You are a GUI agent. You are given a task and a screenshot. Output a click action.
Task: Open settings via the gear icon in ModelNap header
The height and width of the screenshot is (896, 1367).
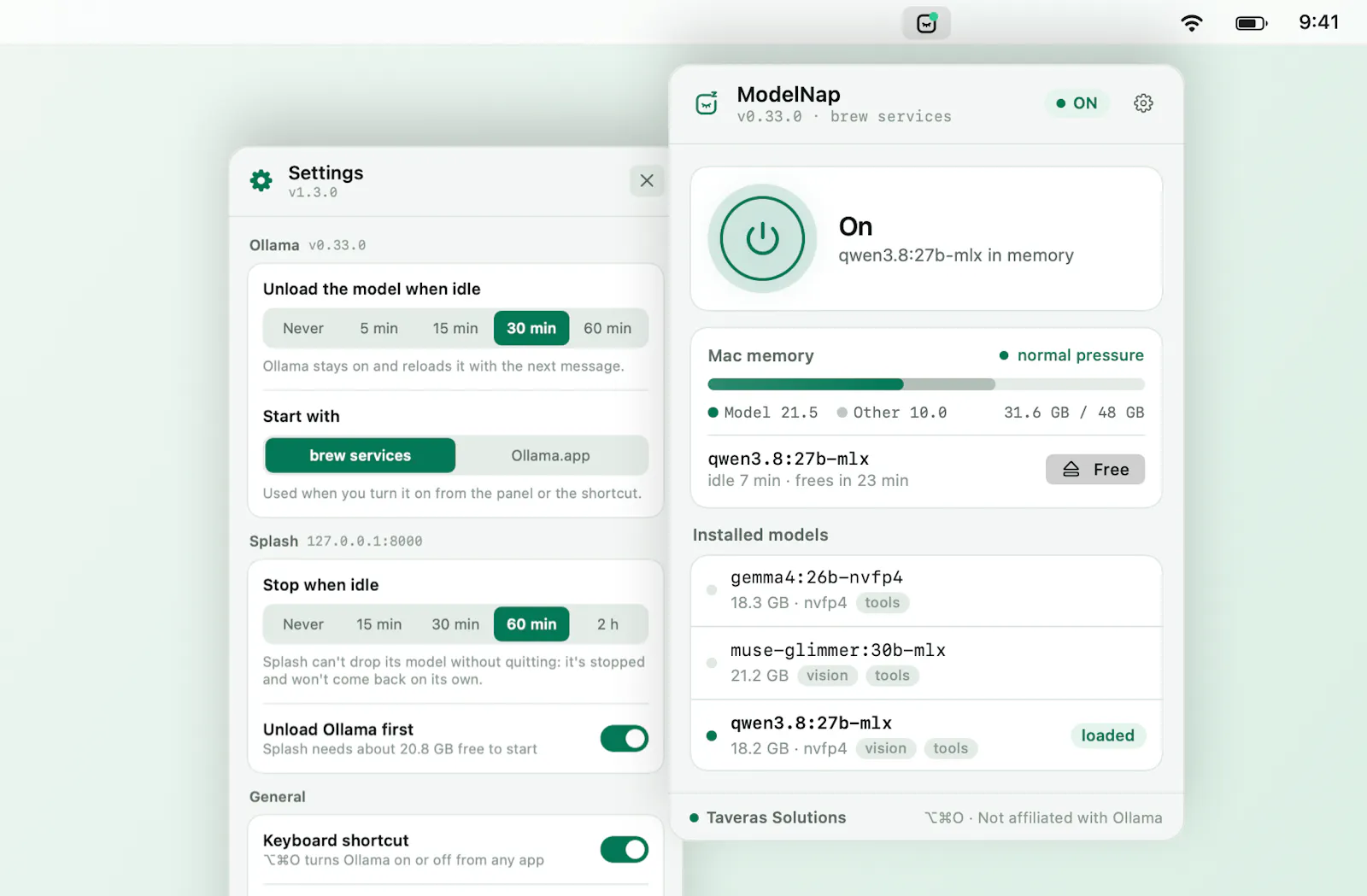point(1143,103)
